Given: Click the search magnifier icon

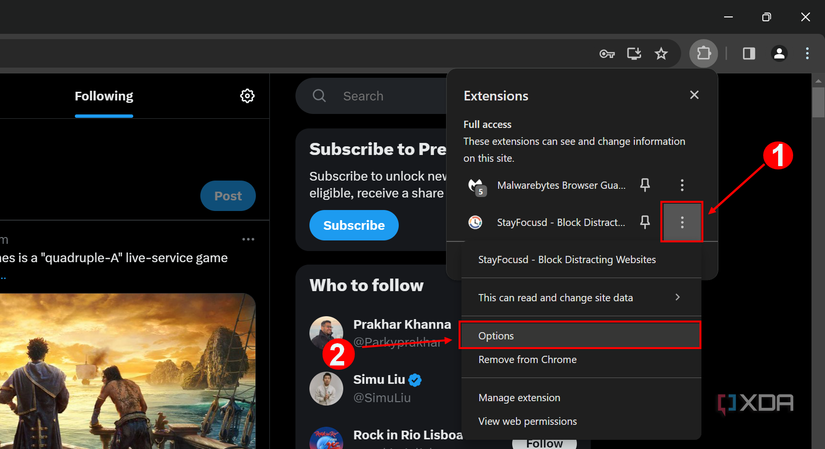Looking at the screenshot, I should [x=319, y=96].
